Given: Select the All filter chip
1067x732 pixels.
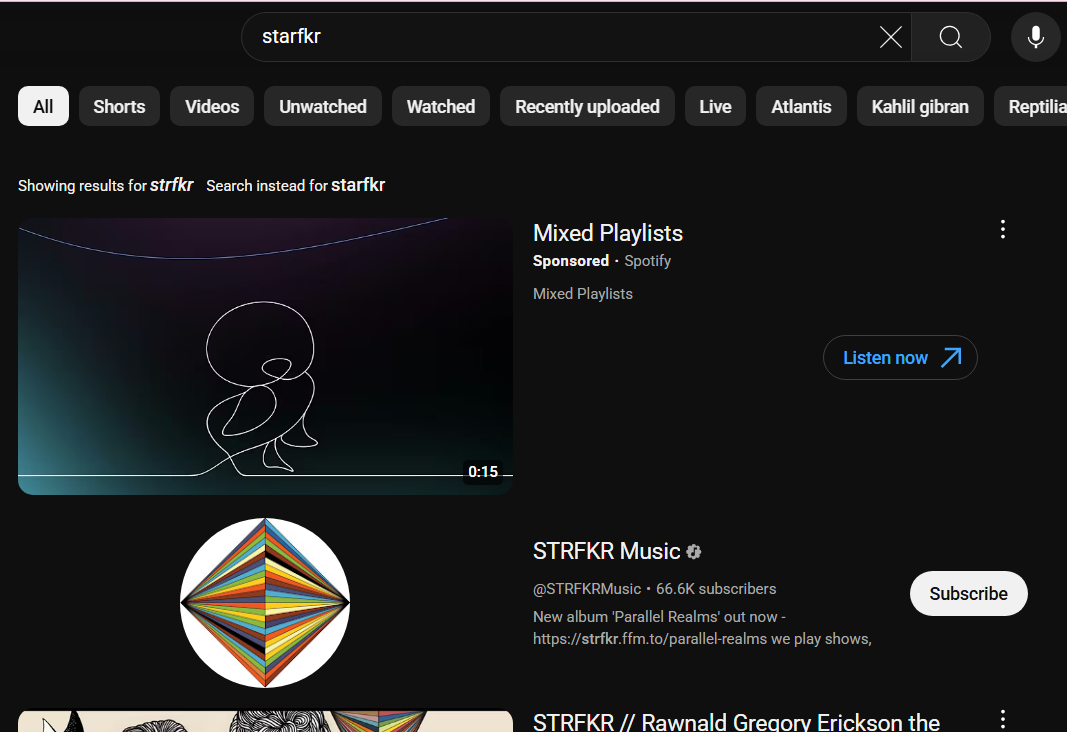Looking at the screenshot, I should 43,107.
